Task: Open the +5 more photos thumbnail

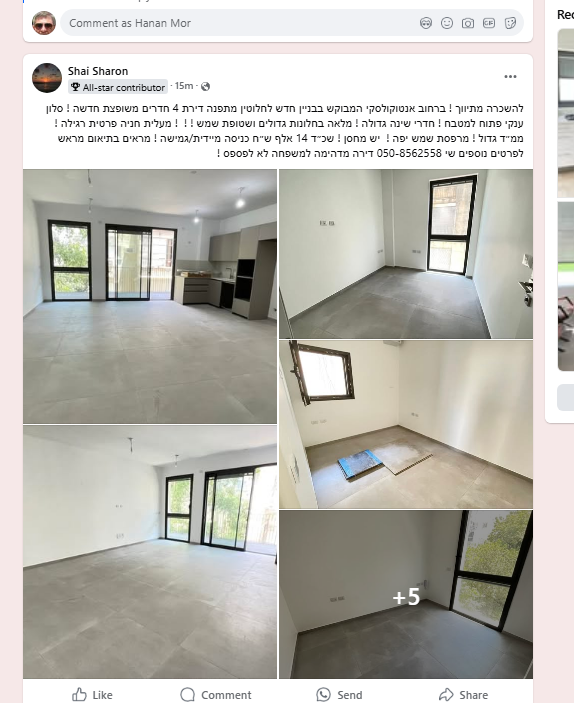Action: coord(406,595)
